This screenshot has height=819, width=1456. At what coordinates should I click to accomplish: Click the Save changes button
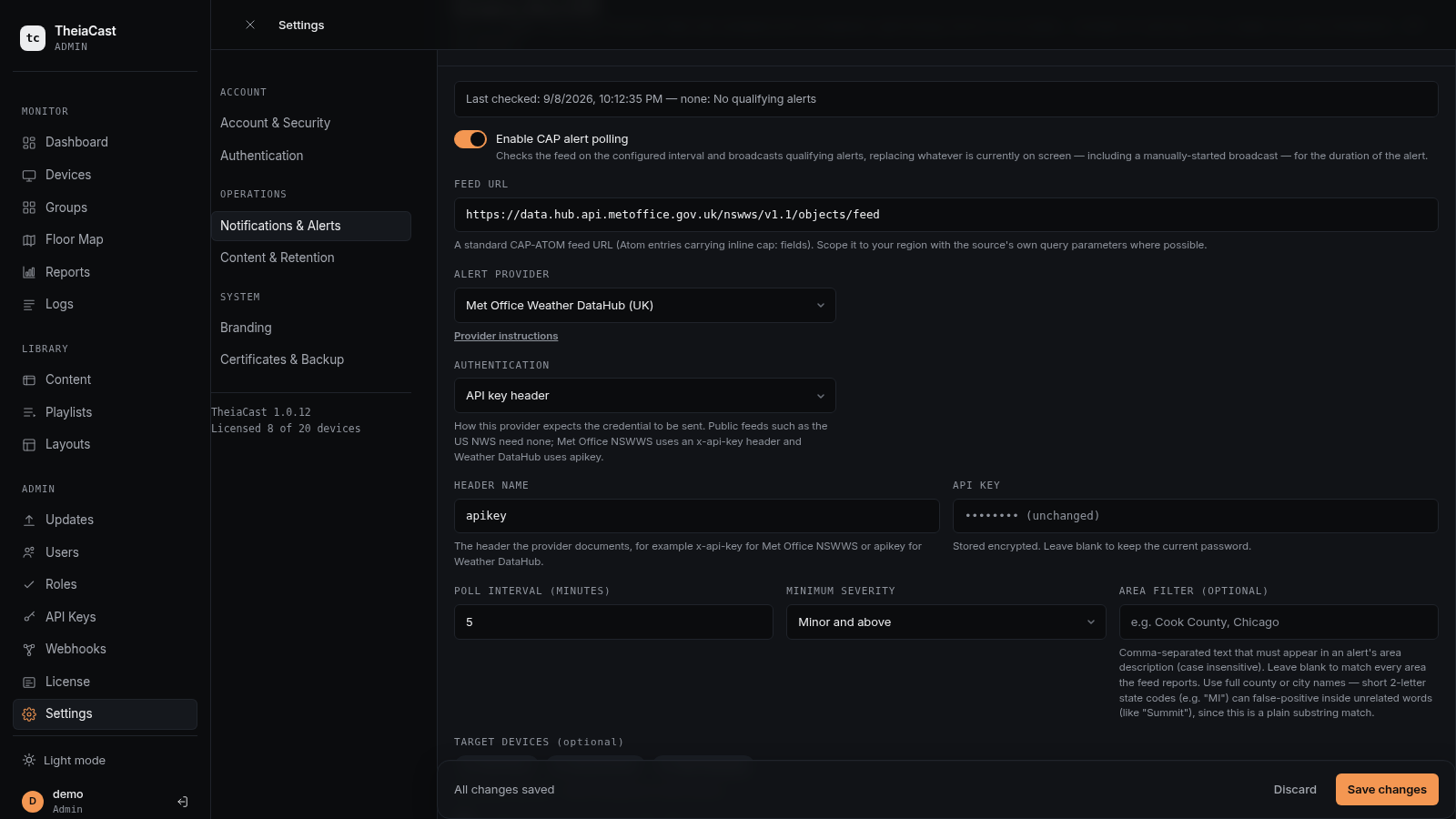pyautogui.click(x=1387, y=790)
